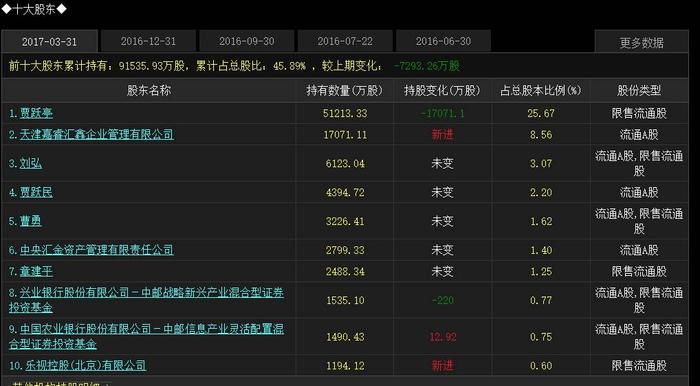Open shareholder link 贾跃民
The height and width of the screenshot is (386, 700).
click(x=36, y=192)
